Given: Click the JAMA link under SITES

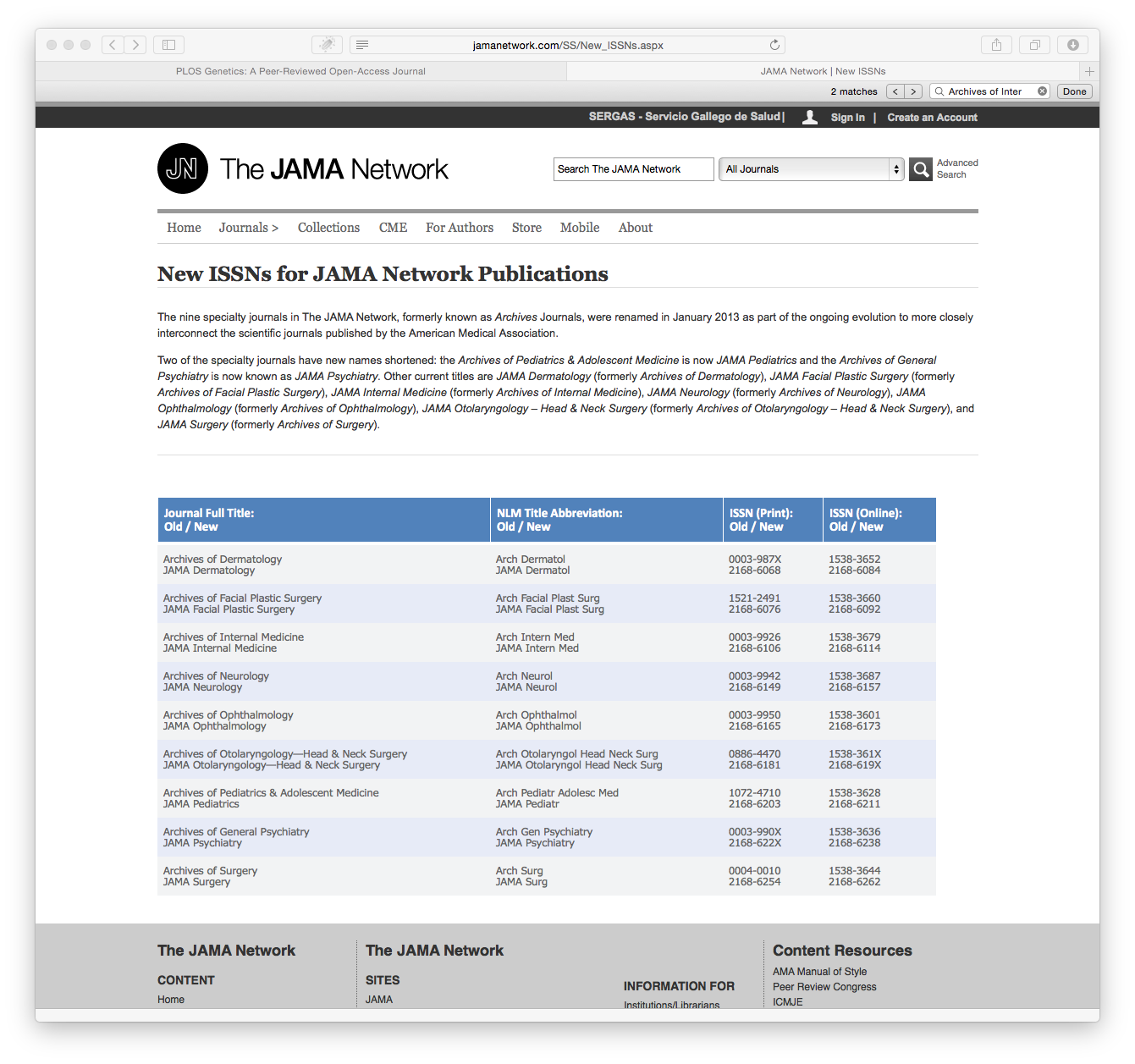Looking at the screenshot, I should (379, 1000).
